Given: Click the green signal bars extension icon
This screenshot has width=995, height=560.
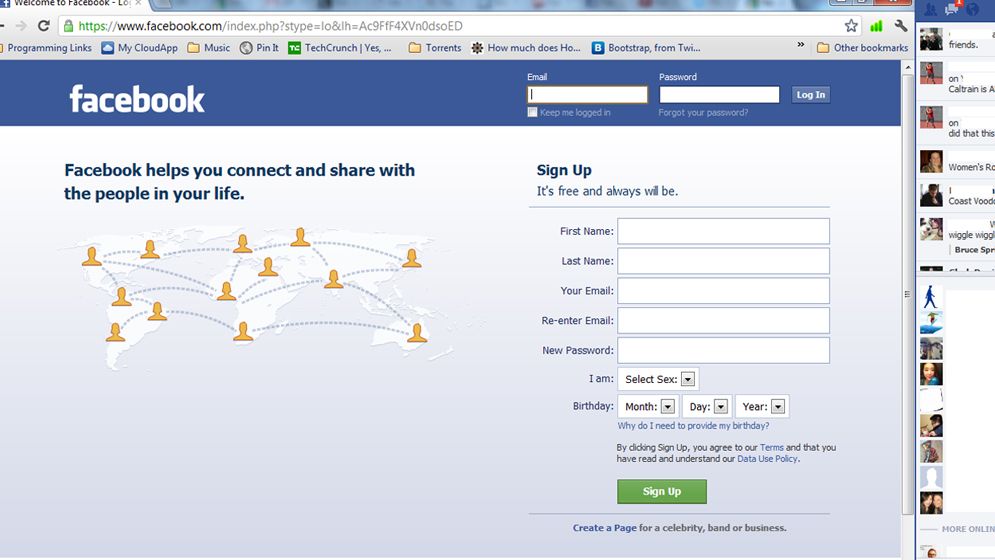Looking at the screenshot, I should pyautogui.click(x=876, y=26).
